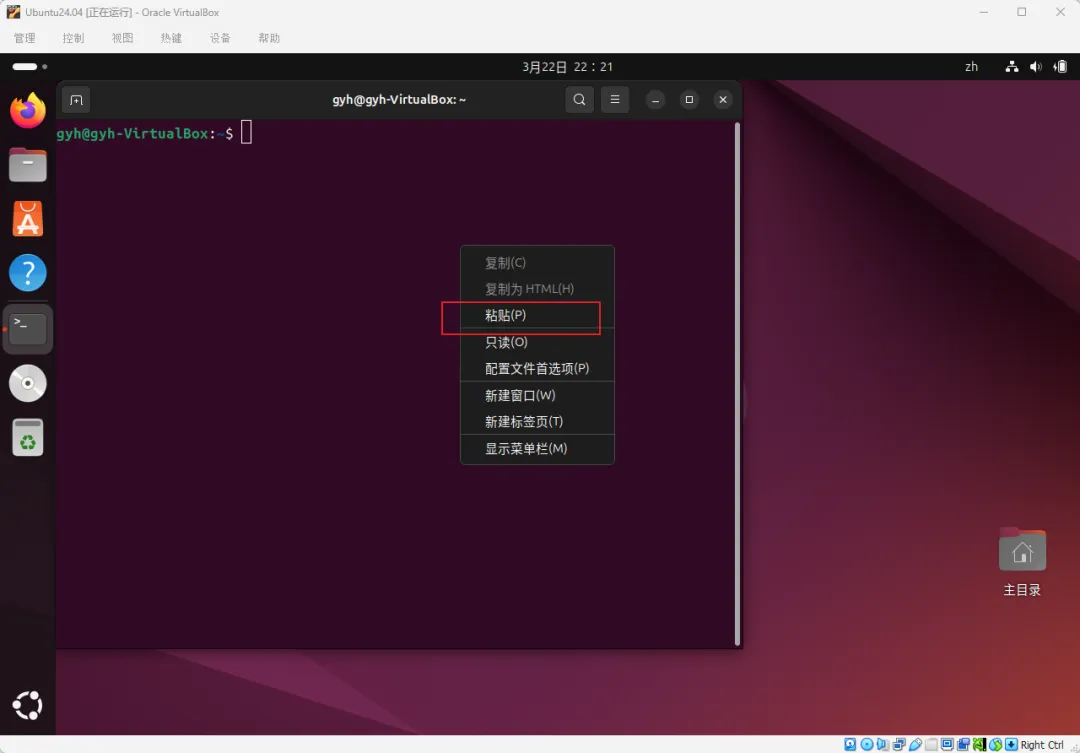The width and height of the screenshot is (1080, 753).
Task: Choose 新建窗口(W) in context menu
Action: (537, 395)
